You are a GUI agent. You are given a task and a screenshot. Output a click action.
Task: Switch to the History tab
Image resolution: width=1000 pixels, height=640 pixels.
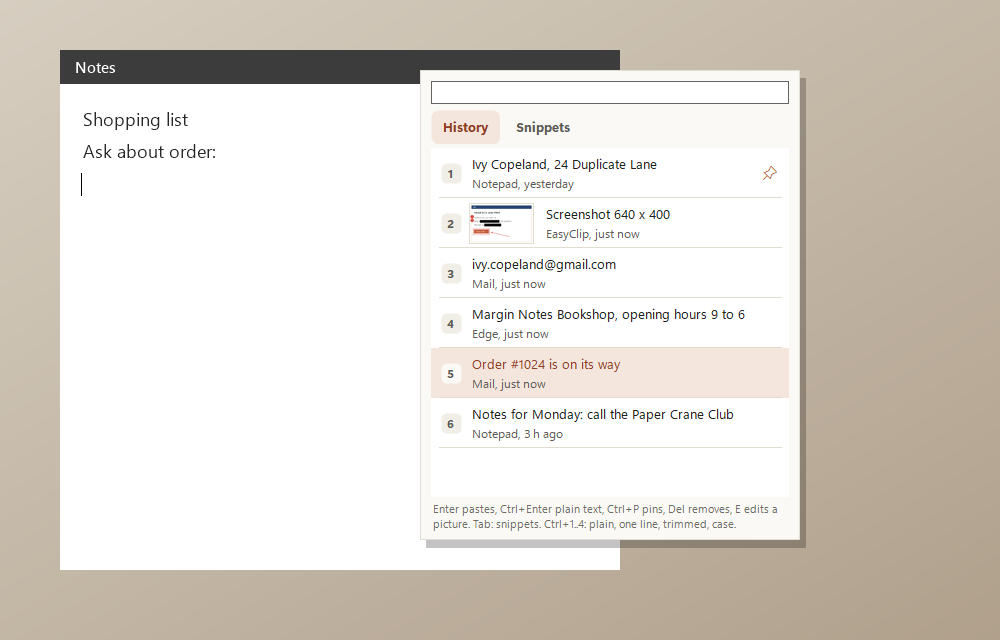point(466,127)
